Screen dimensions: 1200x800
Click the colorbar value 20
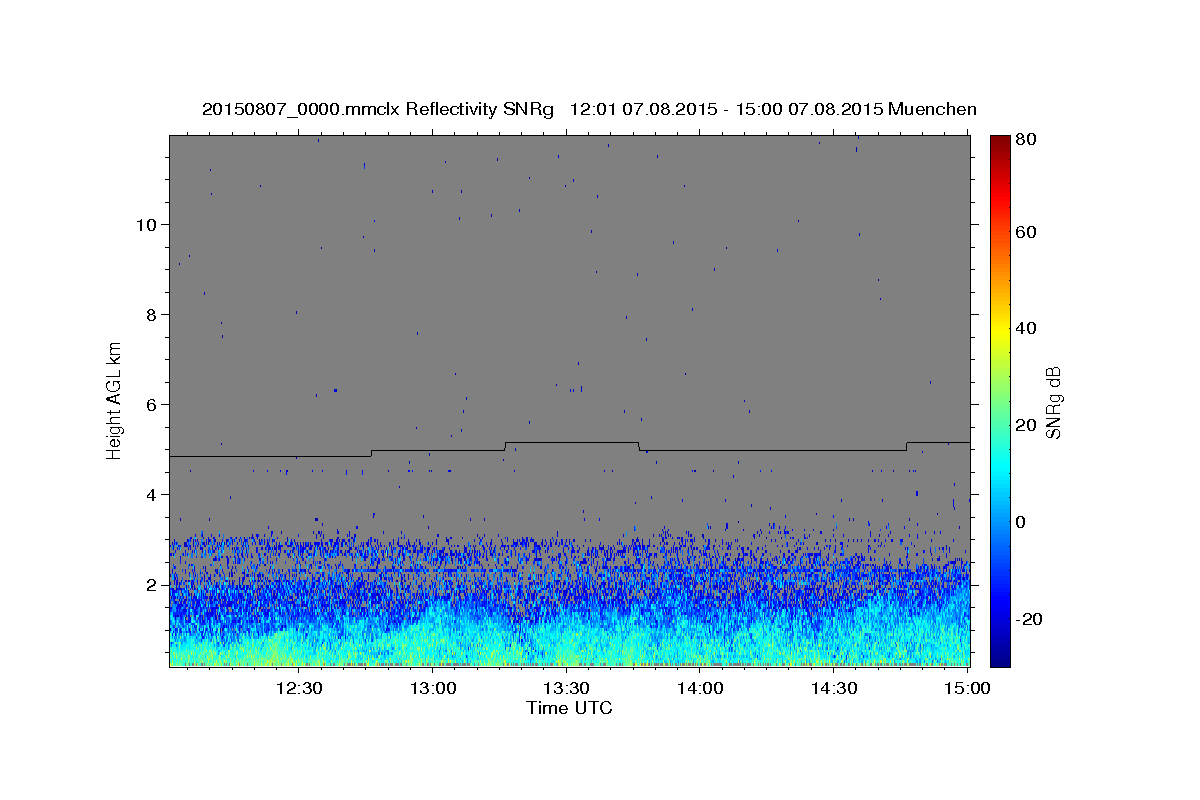coord(1025,425)
